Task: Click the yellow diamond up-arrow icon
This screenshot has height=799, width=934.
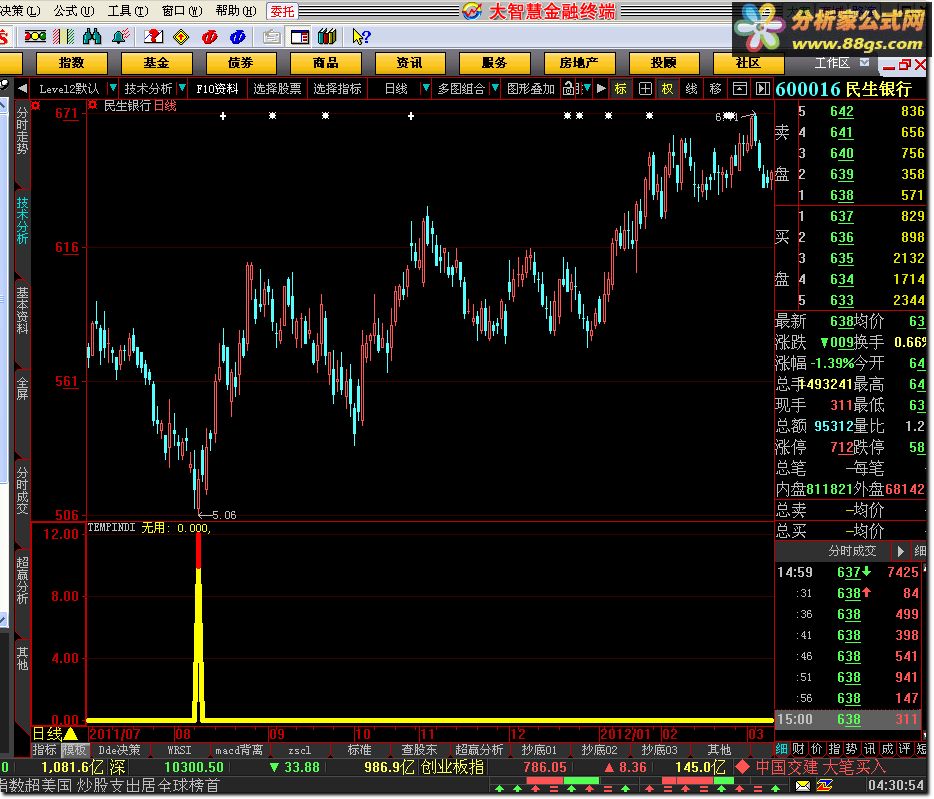Action: point(181,37)
